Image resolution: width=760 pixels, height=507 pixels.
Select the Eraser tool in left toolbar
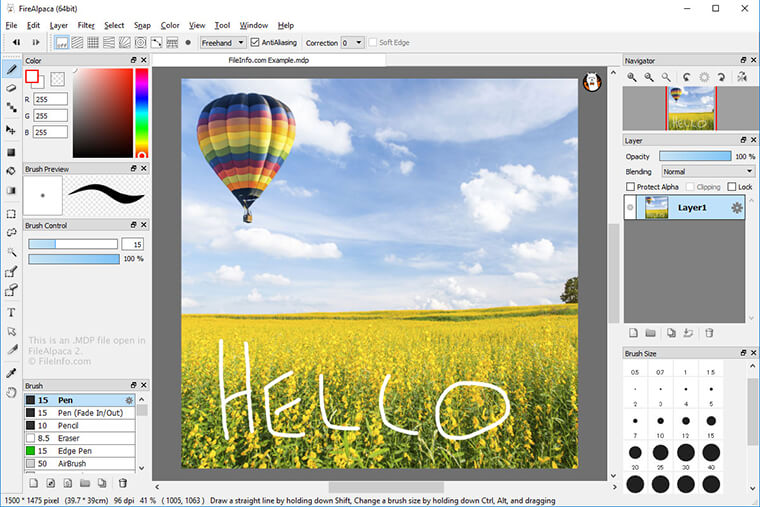[x=11, y=88]
